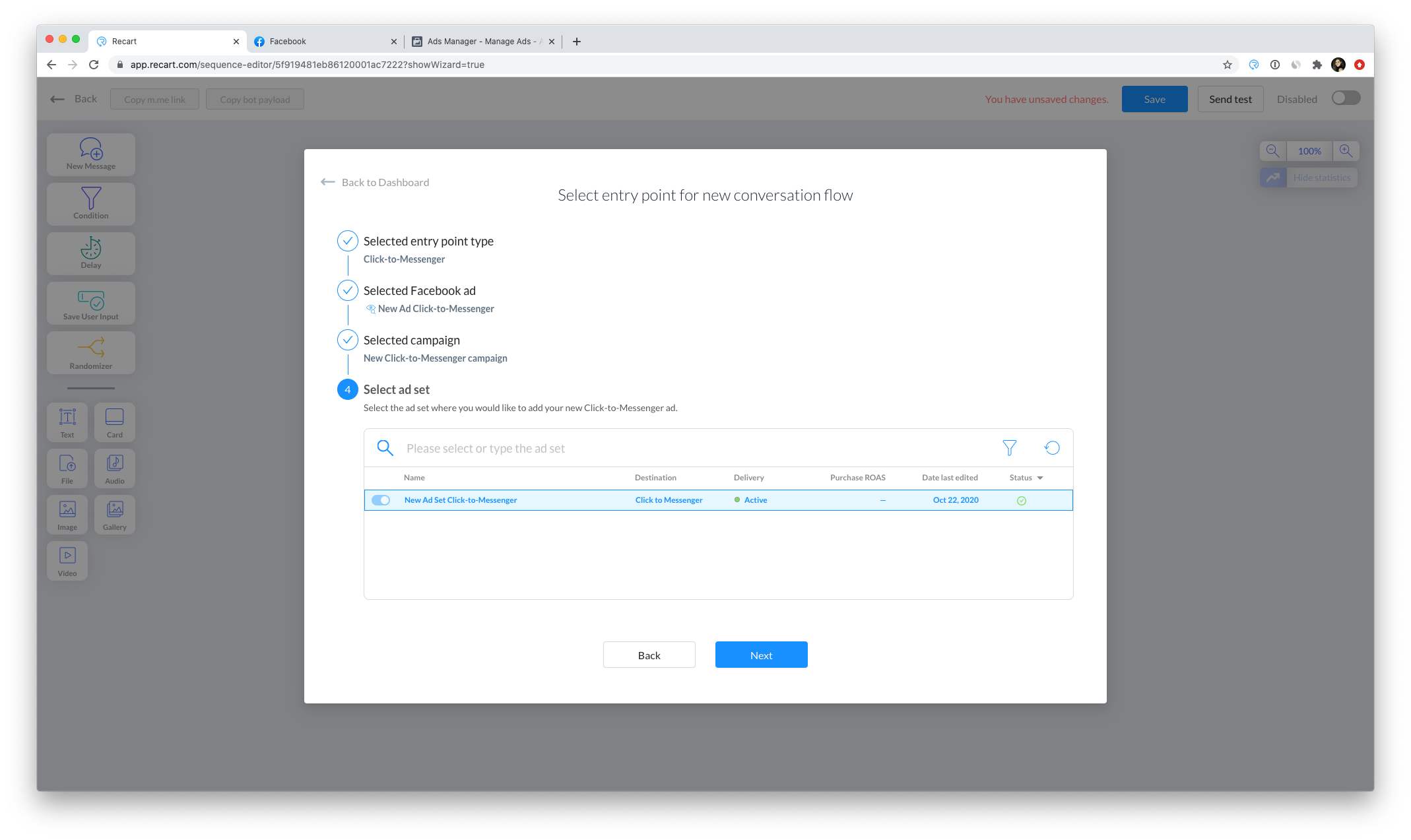The image size is (1411, 840).
Task: Select the New Ad Set Click-to-Messenger row
Action: coord(719,500)
